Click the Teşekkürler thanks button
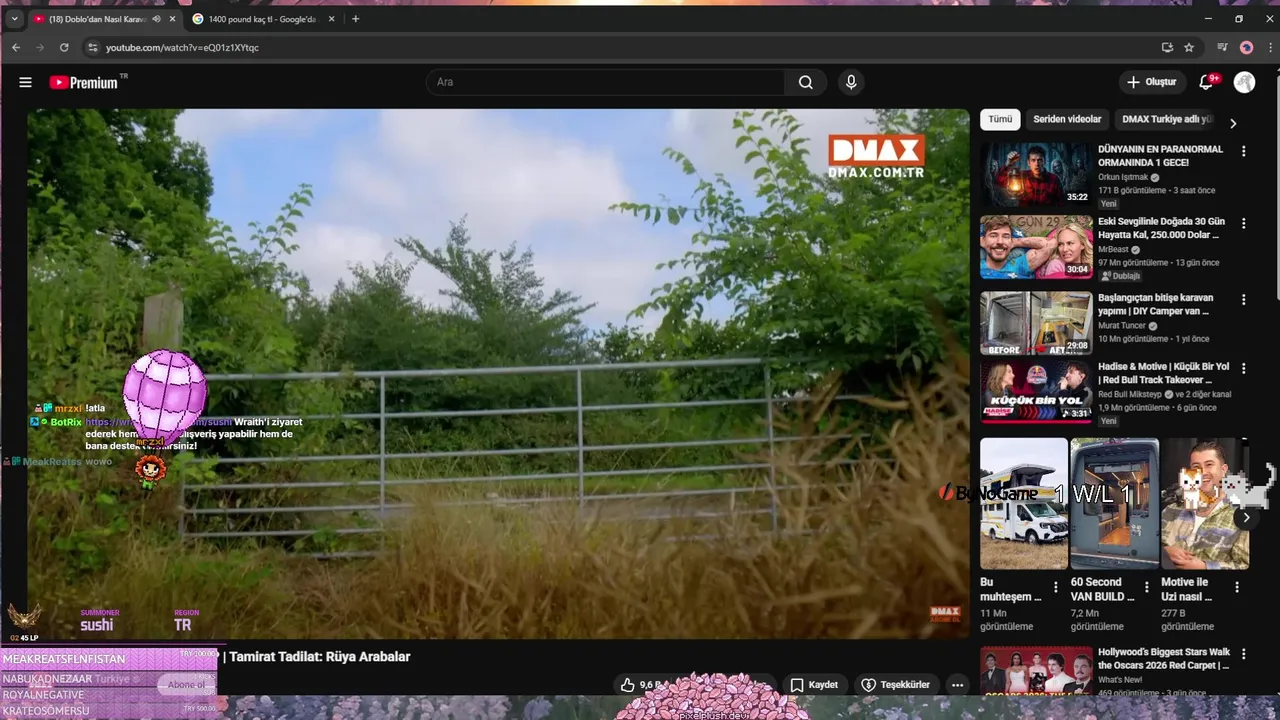The image size is (1280, 720). (895, 685)
